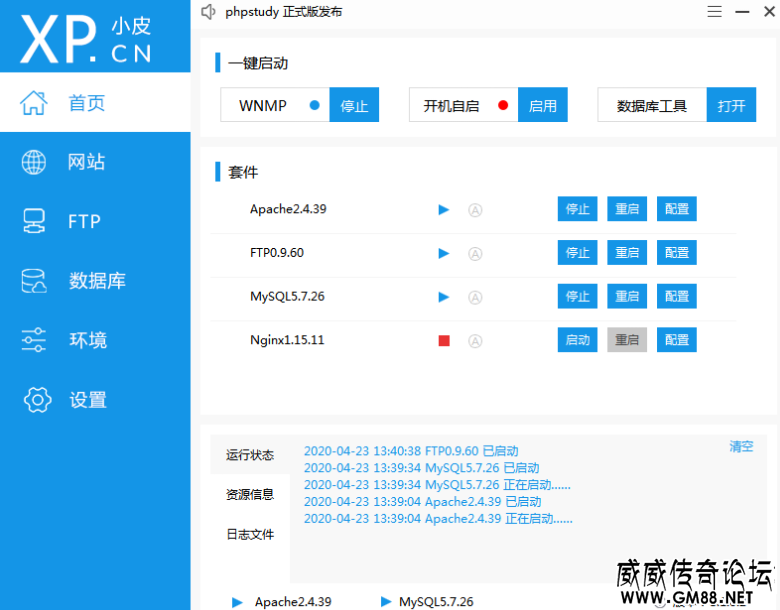780x610 pixels.
Task: Click the environment sliders icon
Action: coord(34,340)
